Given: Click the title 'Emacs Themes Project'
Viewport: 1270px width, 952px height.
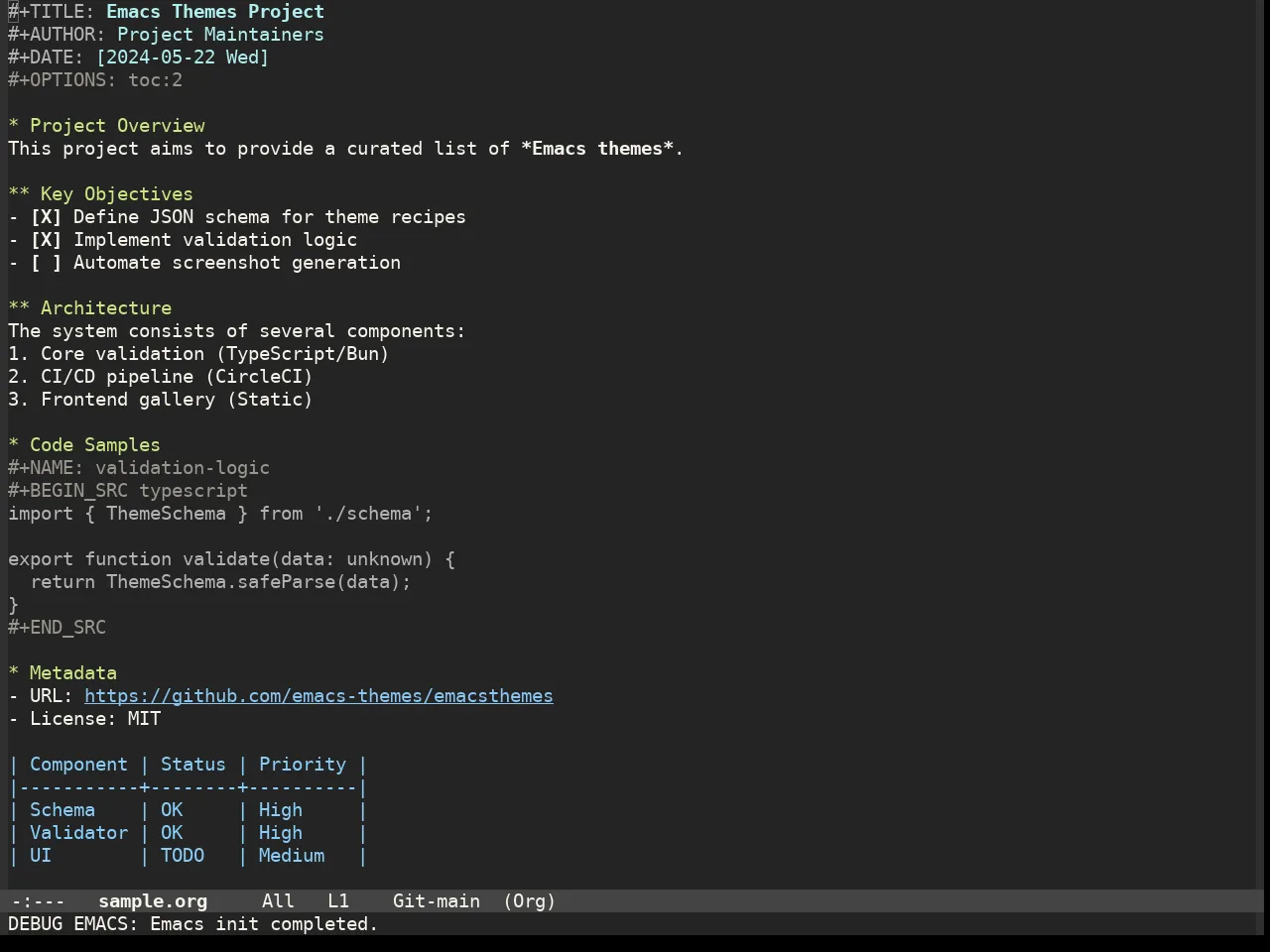Looking at the screenshot, I should pyautogui.click(x=215, y=12).
